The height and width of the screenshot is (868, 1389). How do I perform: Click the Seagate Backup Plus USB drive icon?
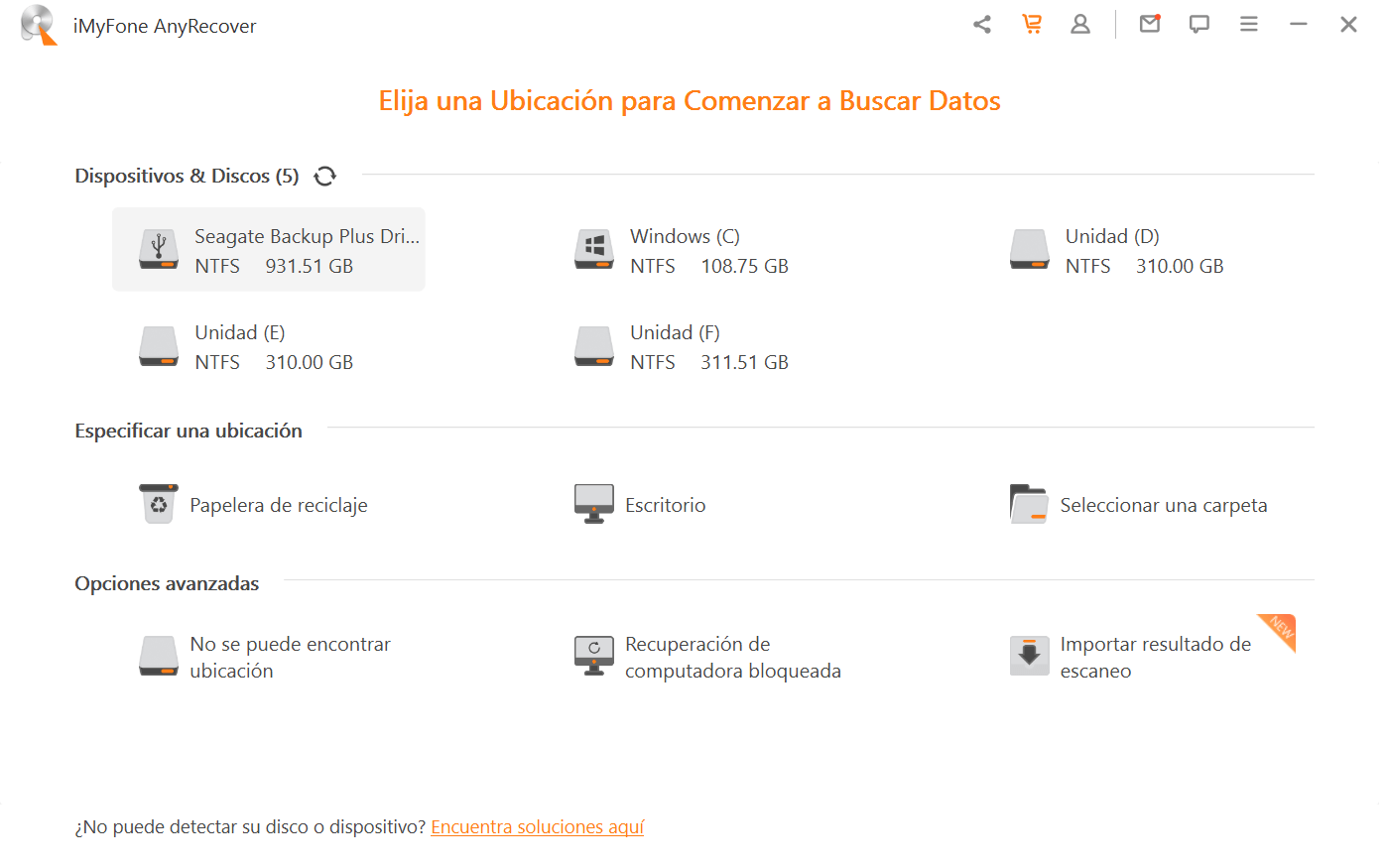[159, 250]
